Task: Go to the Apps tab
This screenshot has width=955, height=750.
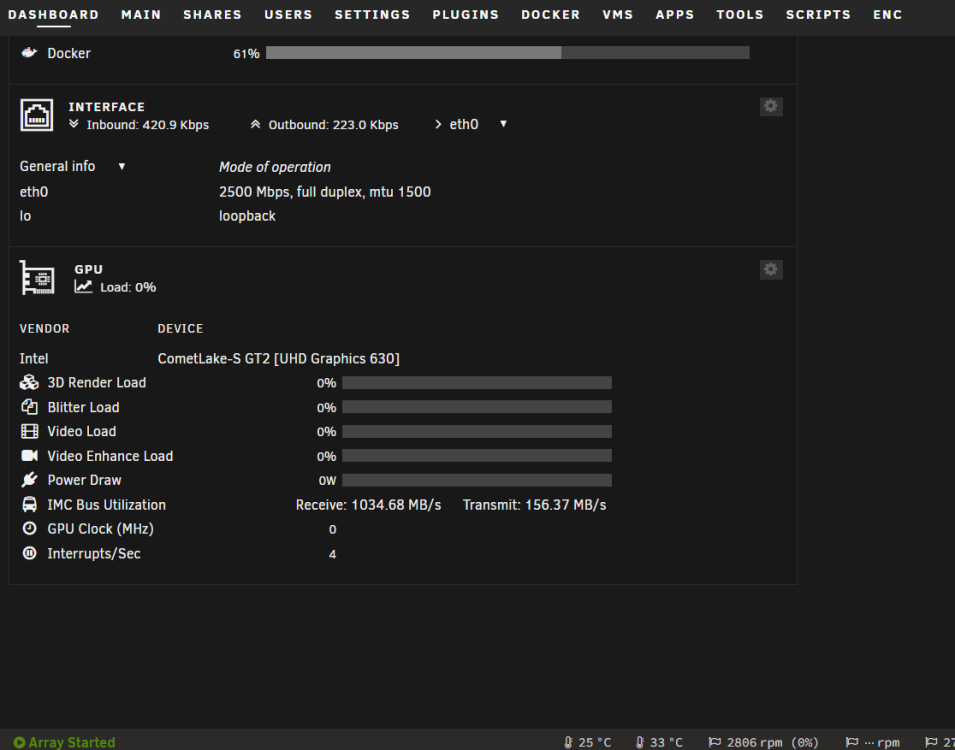Action: (675, 15)
